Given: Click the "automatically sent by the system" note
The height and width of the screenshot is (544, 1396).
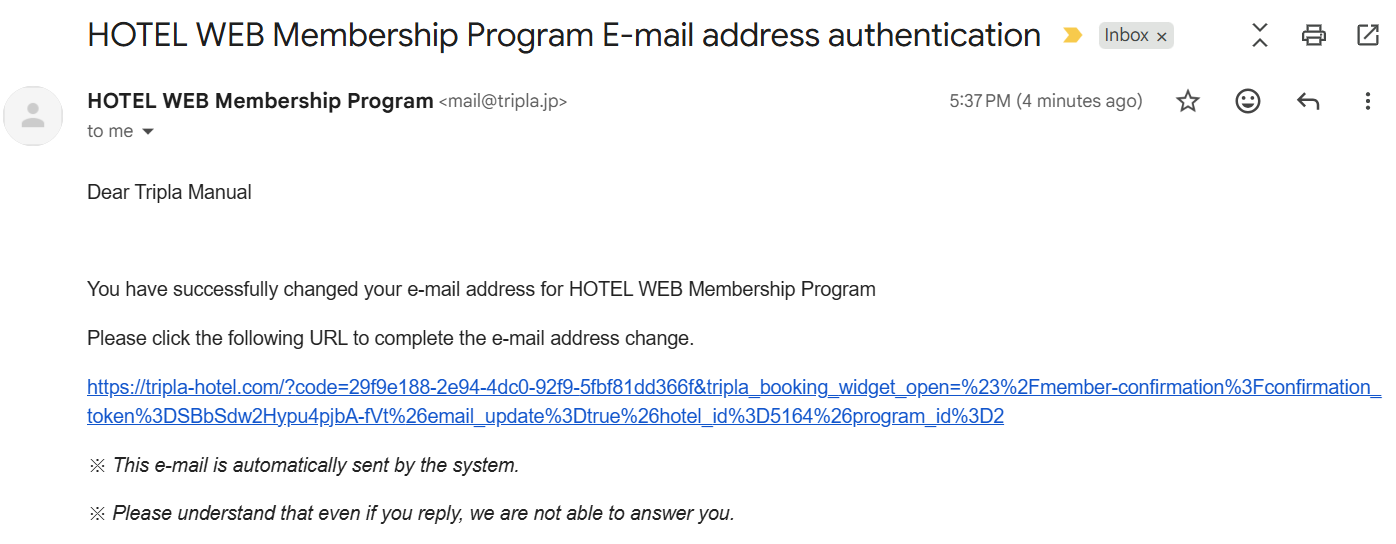Looking at the screenshot, I should click(x=315, y=465).
